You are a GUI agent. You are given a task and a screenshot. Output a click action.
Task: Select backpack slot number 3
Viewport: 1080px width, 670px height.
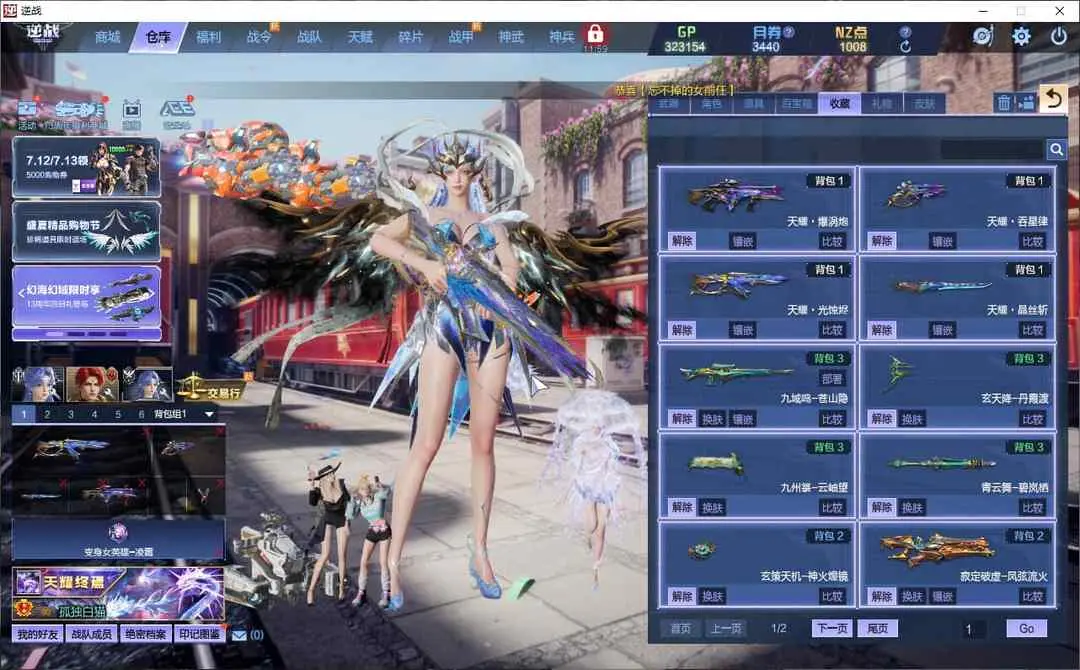[70, 414]
